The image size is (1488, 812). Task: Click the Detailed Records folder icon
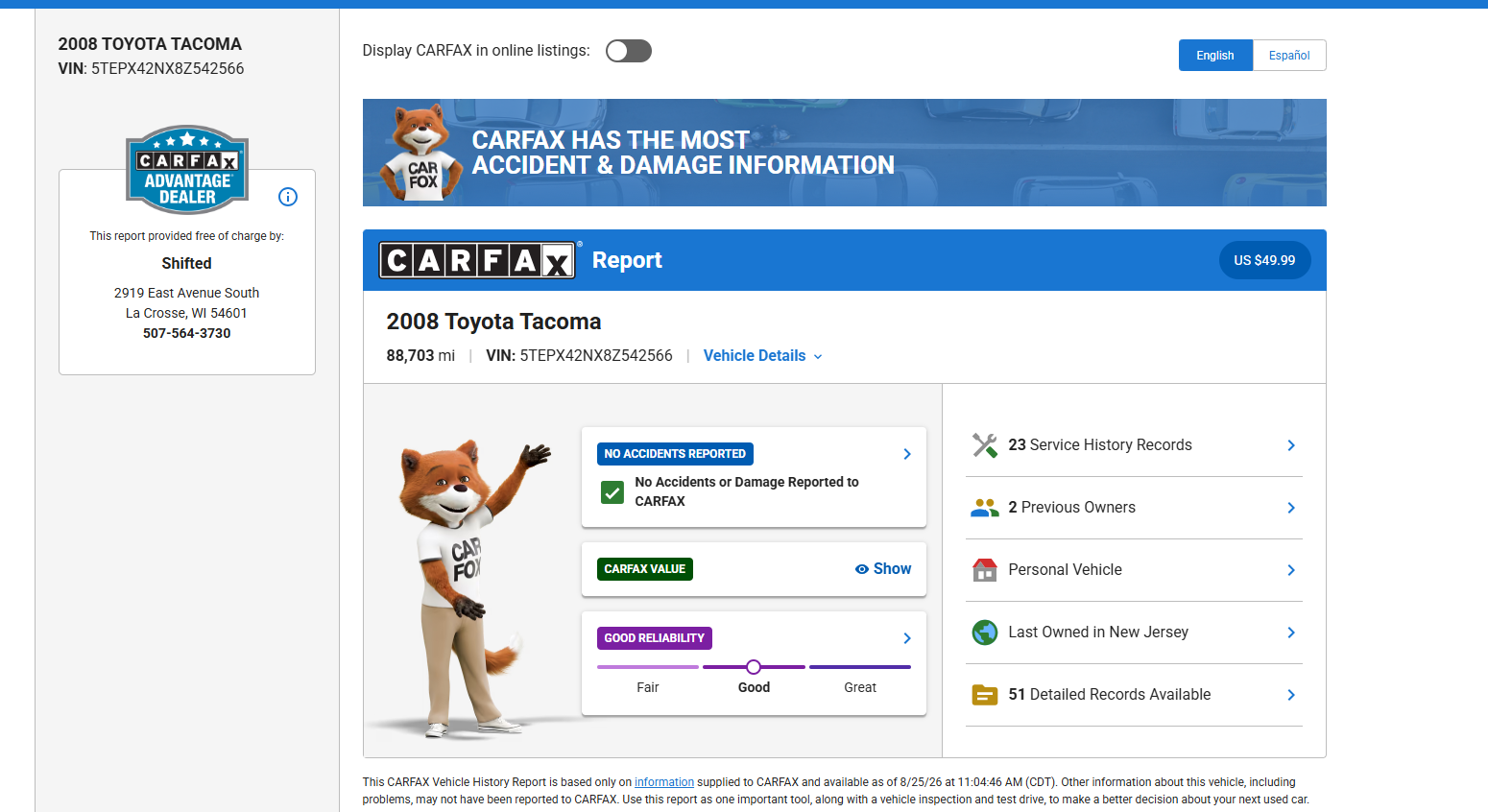tap(985, 695)
